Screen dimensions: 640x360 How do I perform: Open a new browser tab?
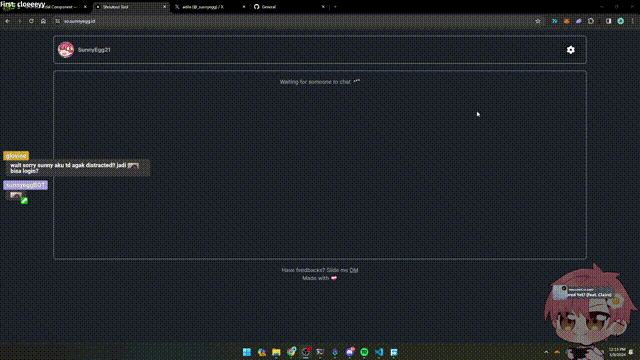pyautogui.click(x=335, y=7)
